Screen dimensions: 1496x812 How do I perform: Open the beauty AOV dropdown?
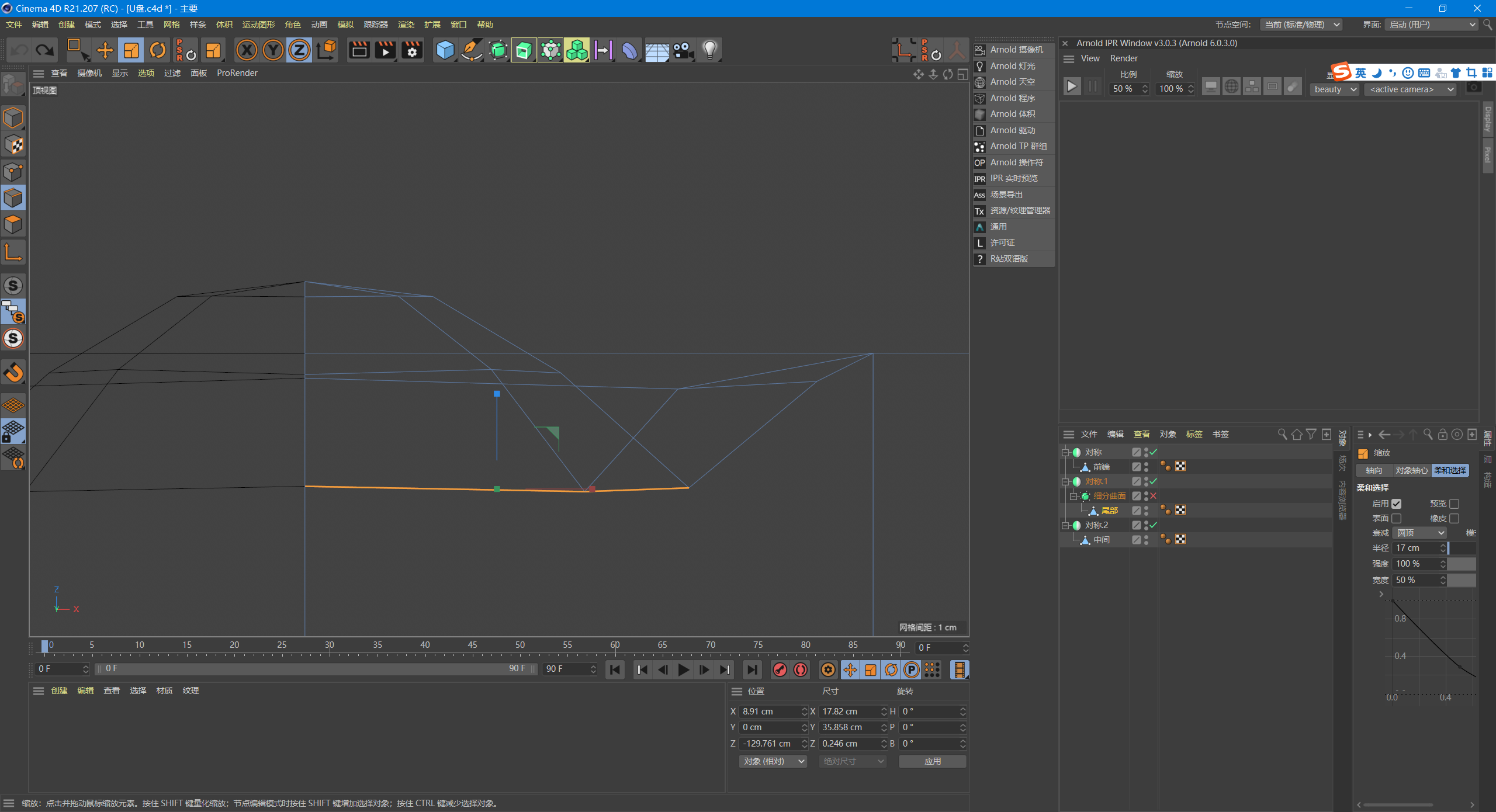pyautogui.click(x=1335, y=89)
